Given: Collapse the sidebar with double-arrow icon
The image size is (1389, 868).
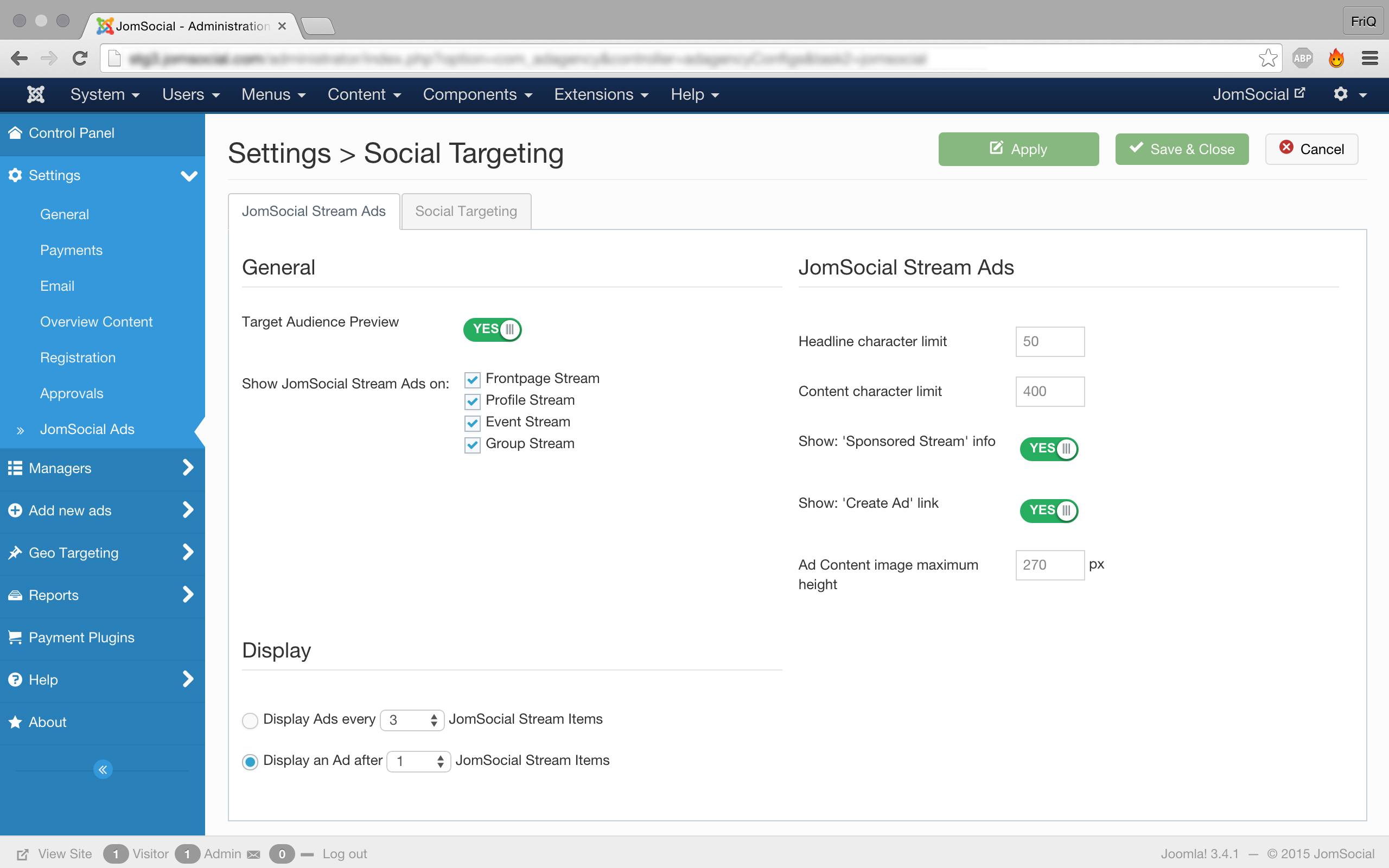Looking at the screenshot, I should tap(103, 769).
